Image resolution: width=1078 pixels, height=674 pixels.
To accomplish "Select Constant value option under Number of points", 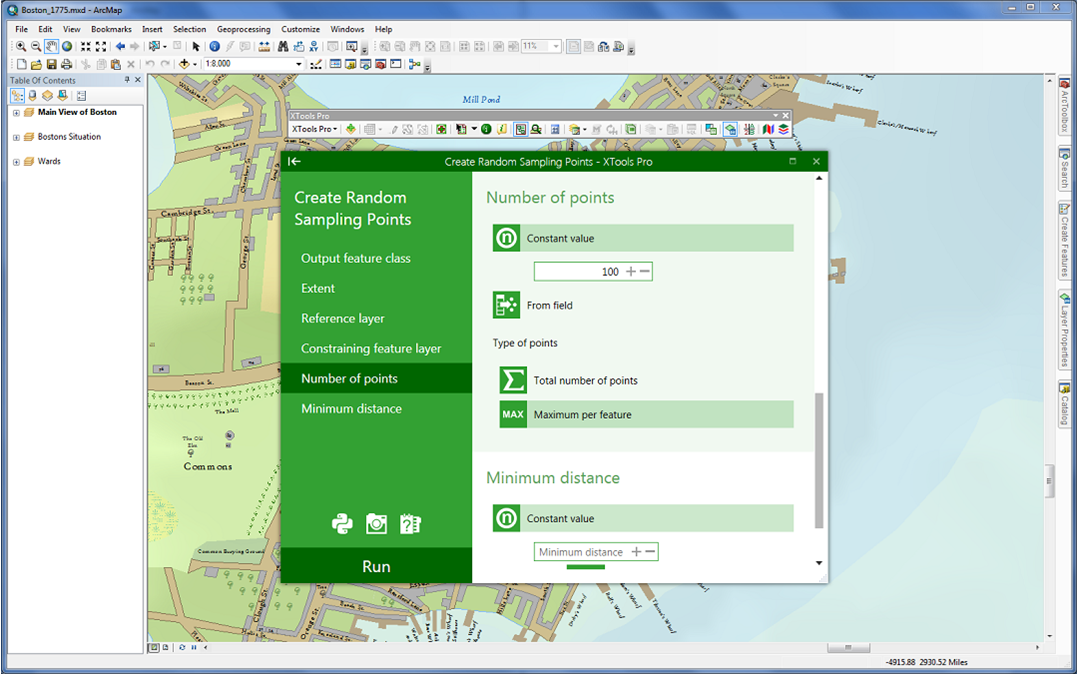I will (643, 238).
